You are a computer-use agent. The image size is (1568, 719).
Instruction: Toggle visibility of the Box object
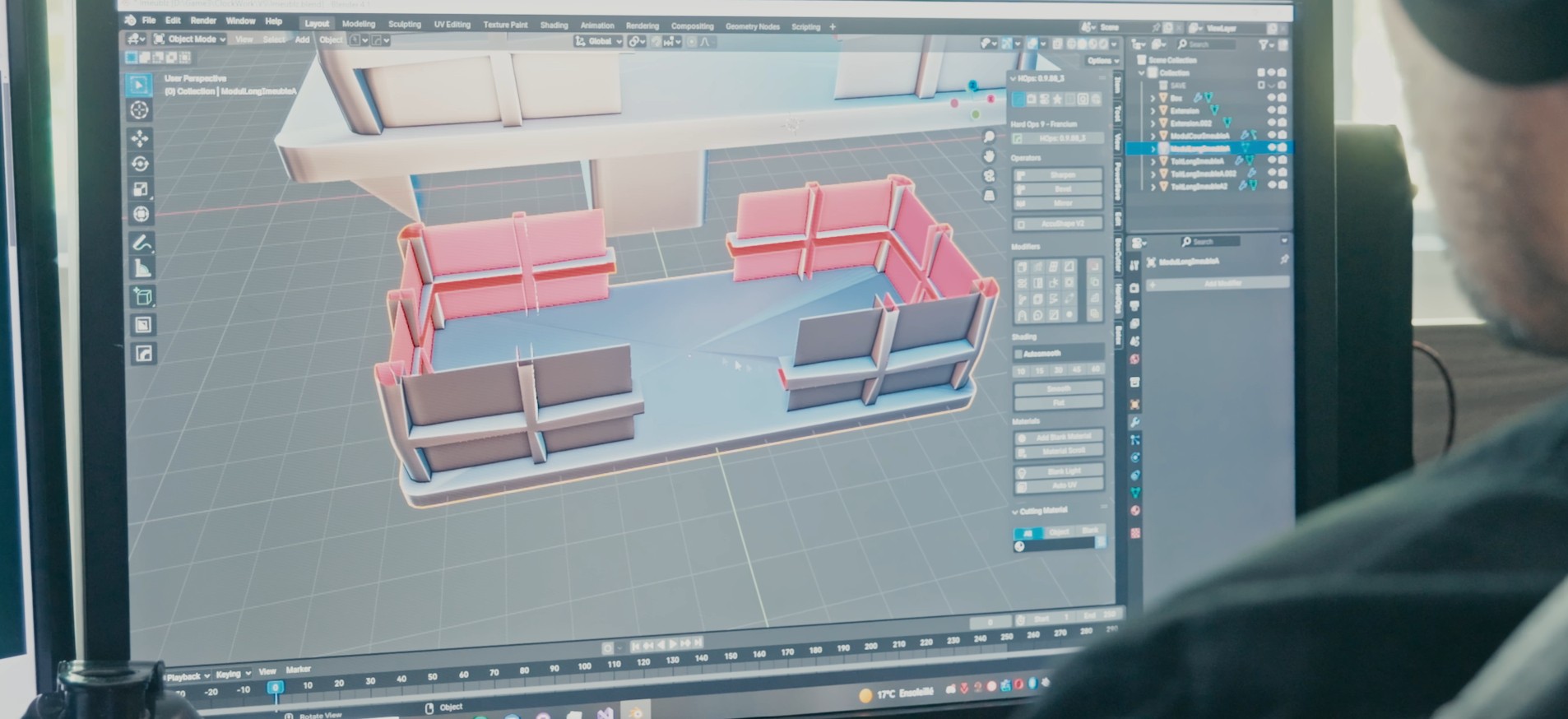1271,98
